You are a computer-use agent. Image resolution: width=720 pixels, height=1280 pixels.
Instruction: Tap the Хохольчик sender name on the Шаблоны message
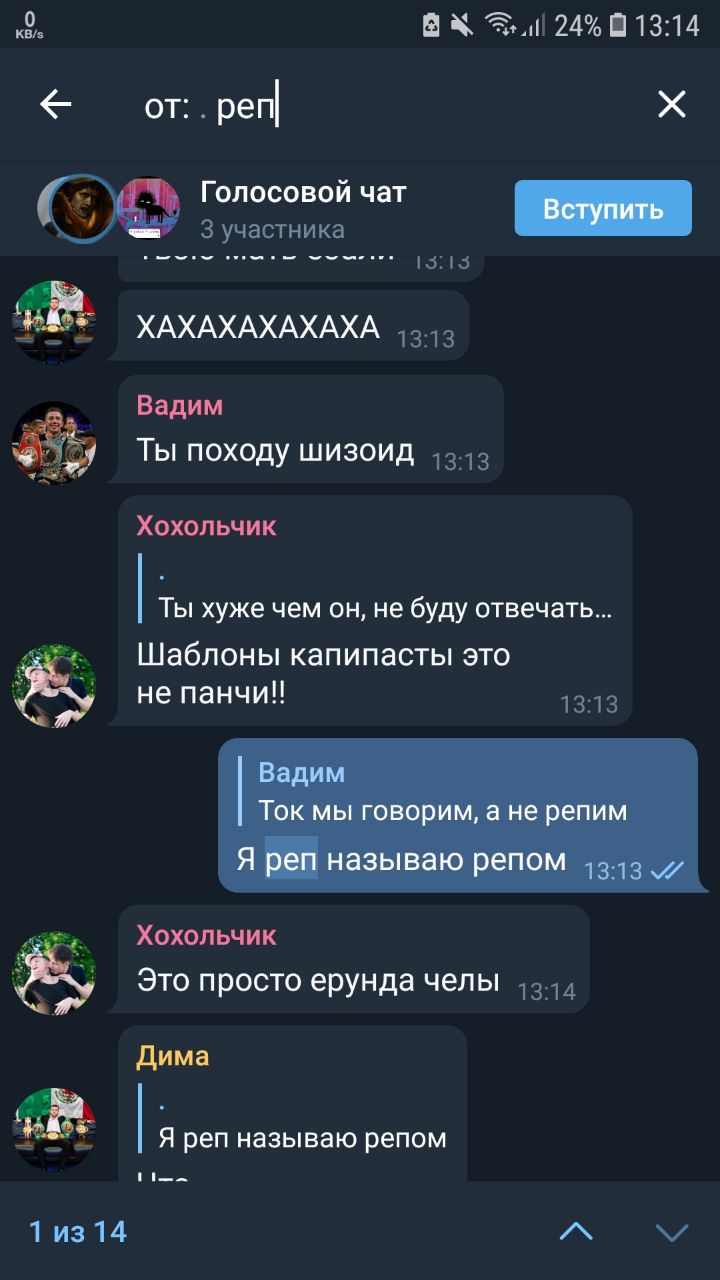click(x=206, y=526)
